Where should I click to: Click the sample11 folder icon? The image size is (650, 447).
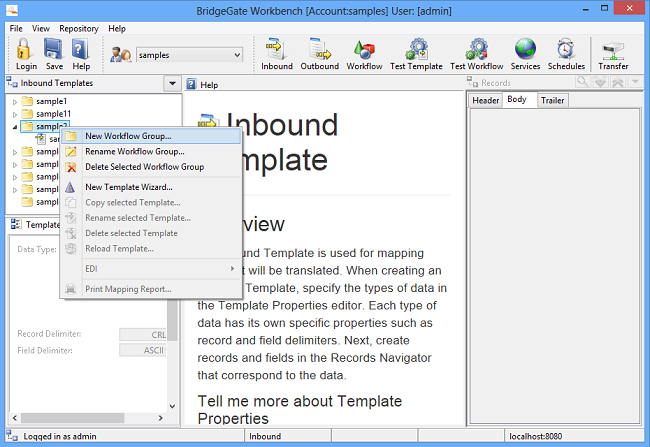point(27,114)
